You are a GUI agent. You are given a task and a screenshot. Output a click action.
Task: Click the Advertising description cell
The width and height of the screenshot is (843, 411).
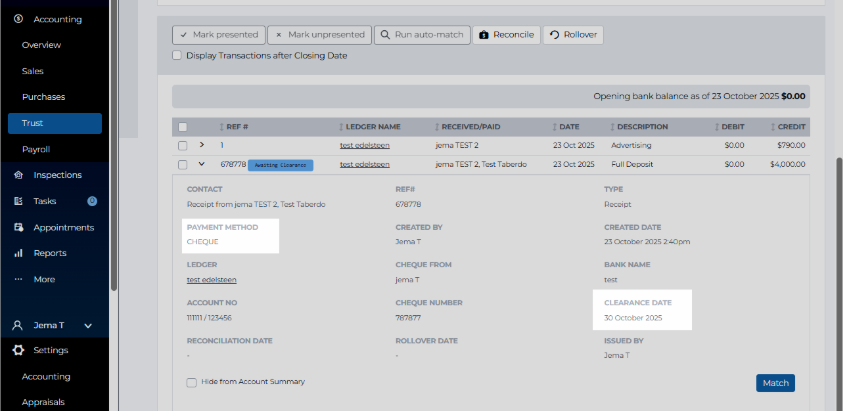(x=631, y=145)
